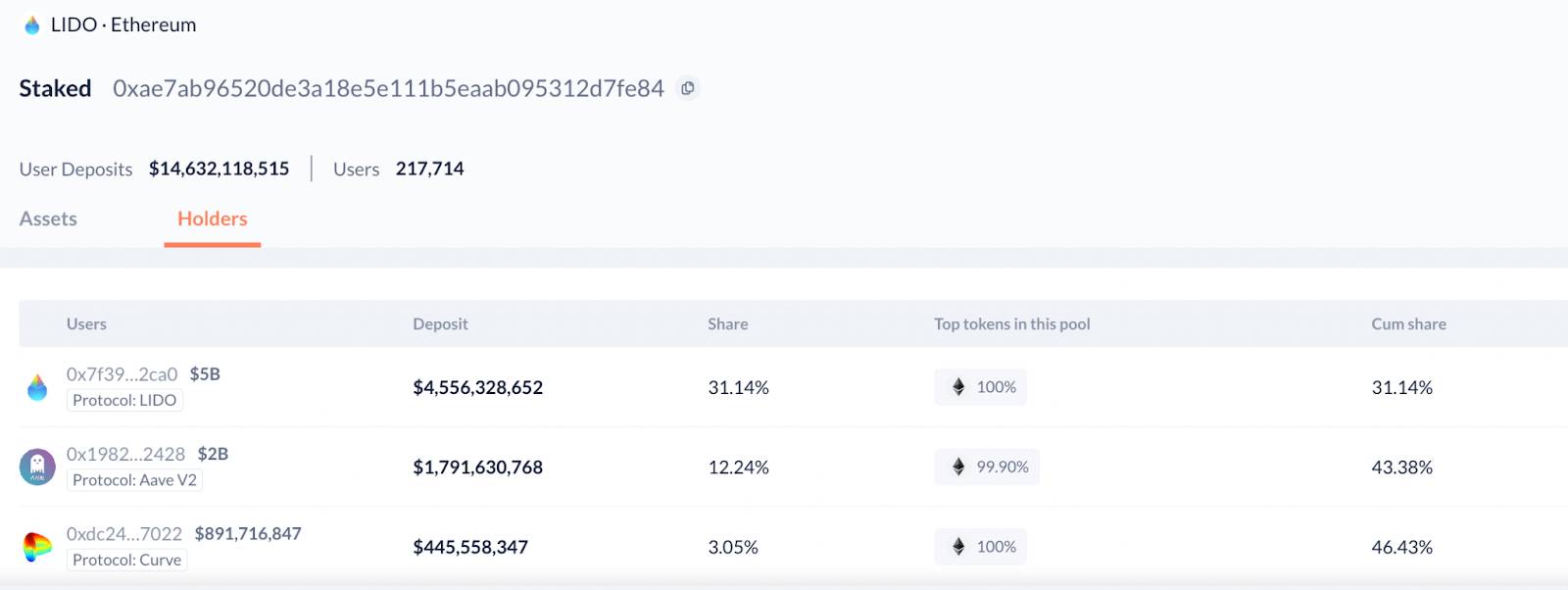Click the User Deposits value $14,632,118,515

[220, 169]
